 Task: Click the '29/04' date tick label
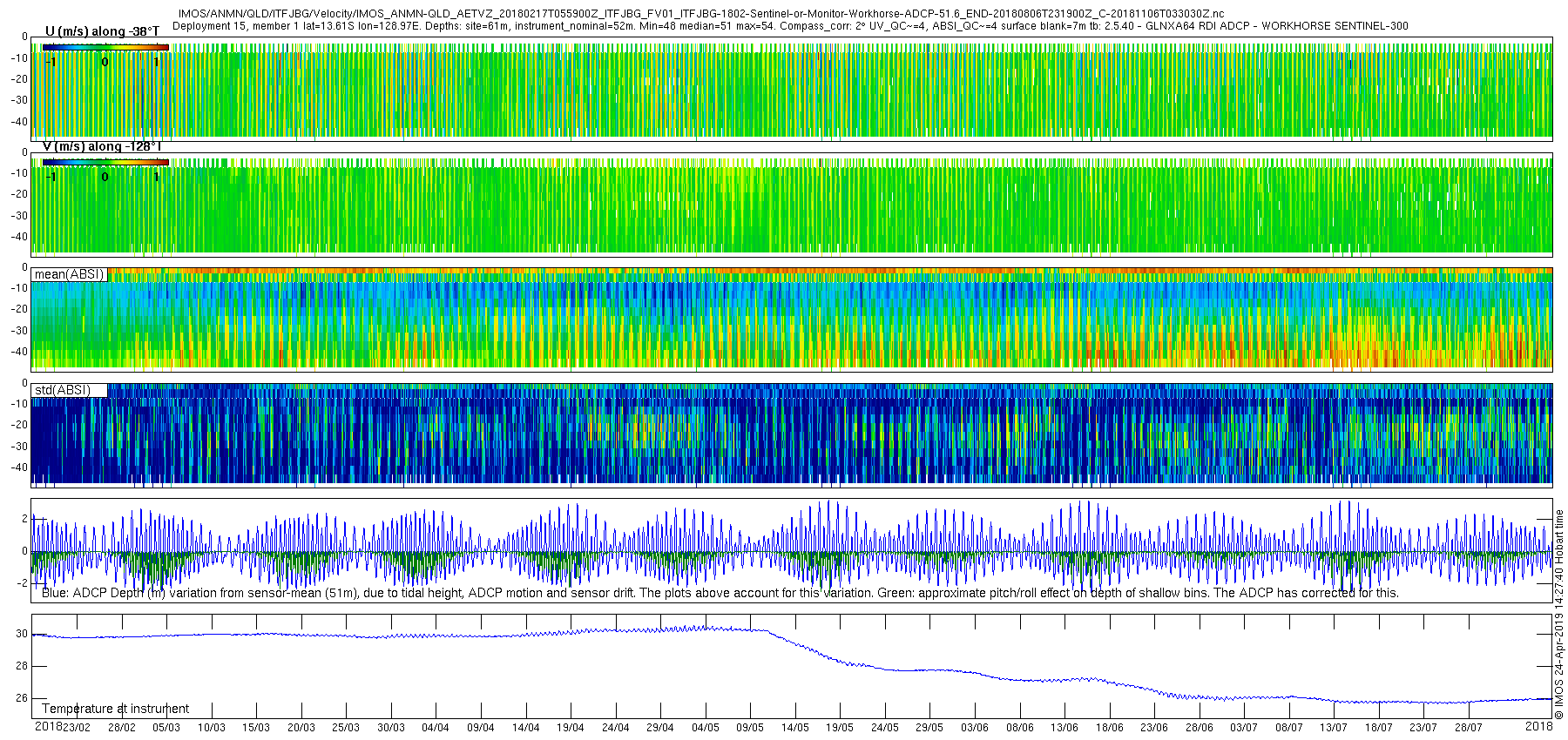(660, 727)
